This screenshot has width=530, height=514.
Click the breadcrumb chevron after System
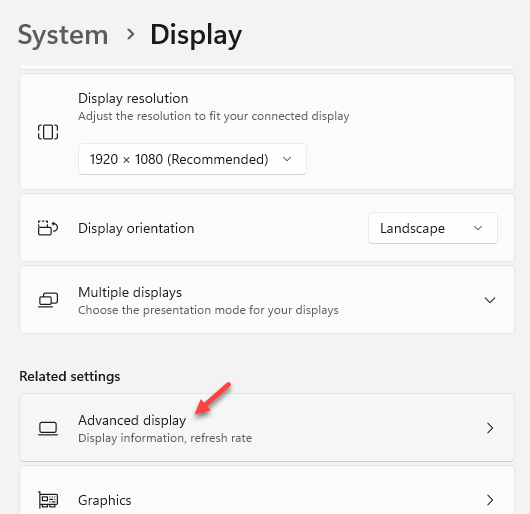[x=130, y=34]
